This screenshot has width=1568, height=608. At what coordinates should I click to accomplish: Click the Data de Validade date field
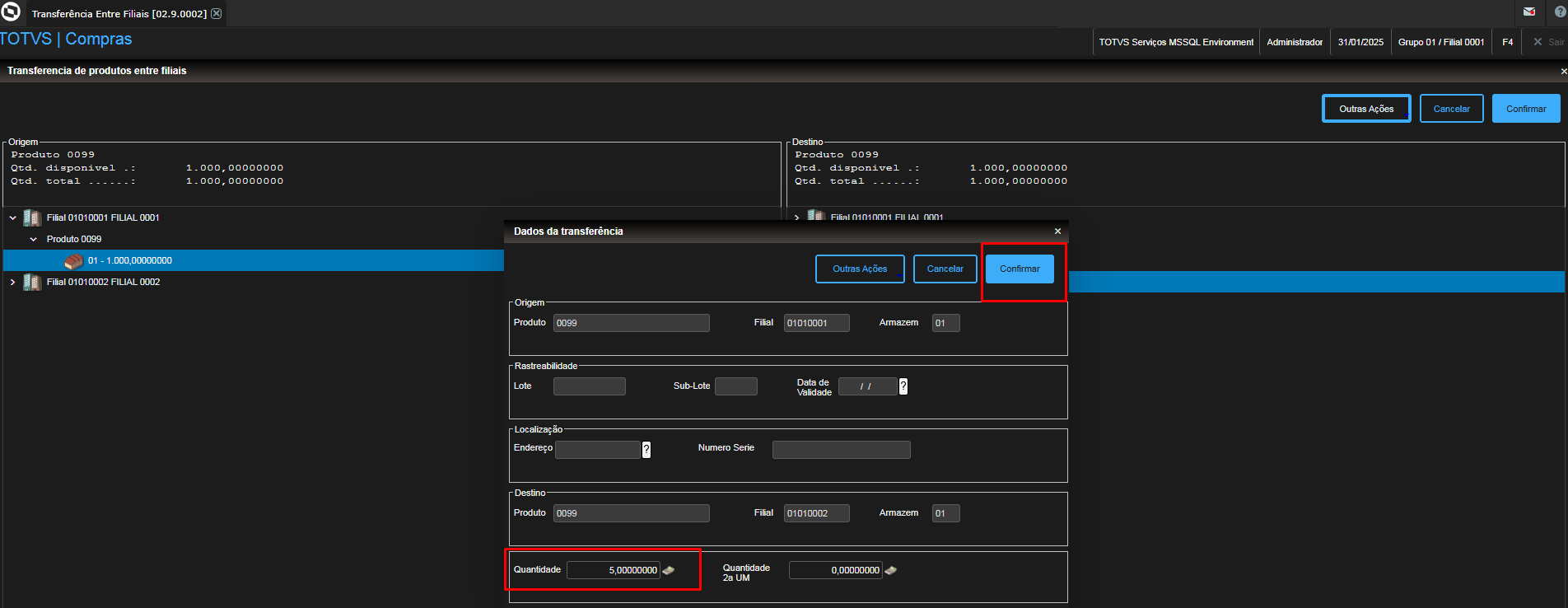867,386
